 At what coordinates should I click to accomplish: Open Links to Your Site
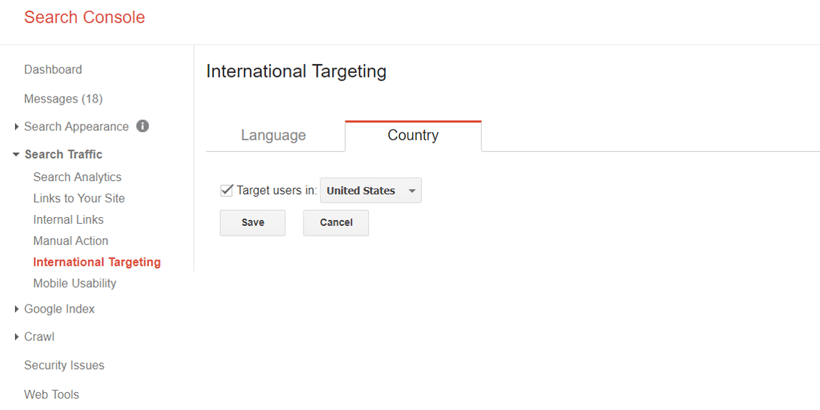[79, 199]
